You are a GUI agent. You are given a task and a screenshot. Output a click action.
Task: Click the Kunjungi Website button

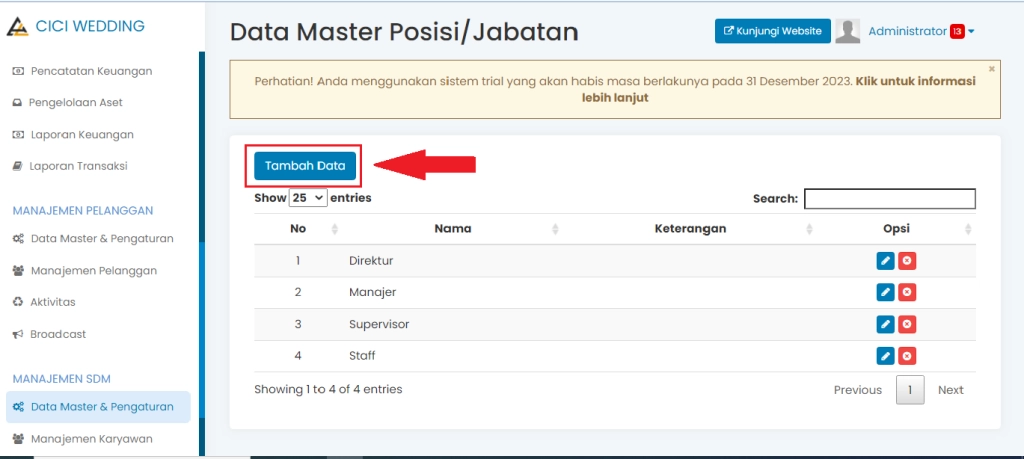(x=773, y=31)
